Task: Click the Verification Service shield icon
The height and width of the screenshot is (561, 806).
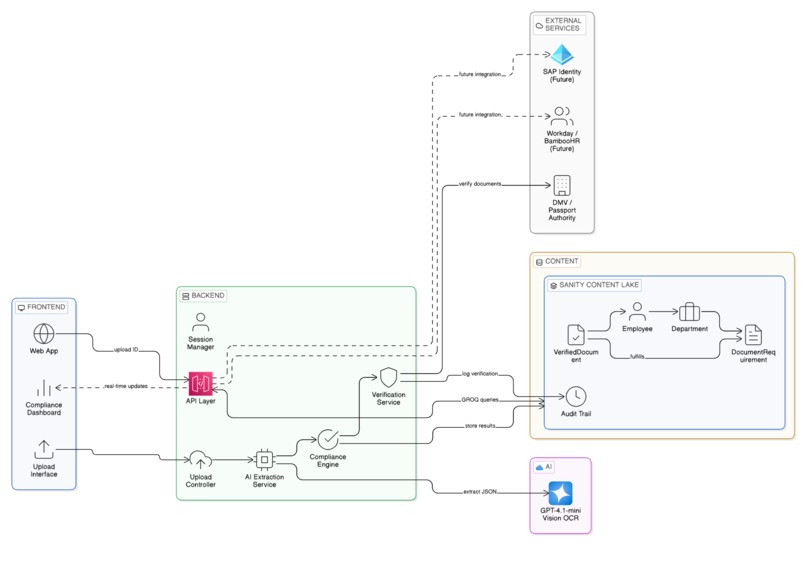Action: tap(388, 377)
